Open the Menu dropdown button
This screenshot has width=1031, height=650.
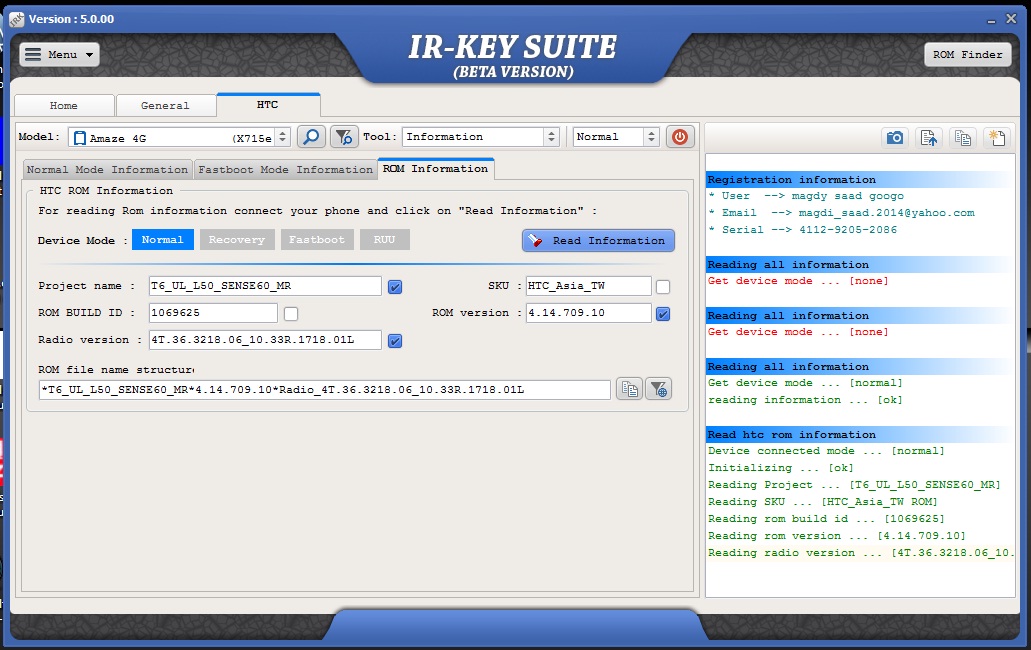(59, 55)
